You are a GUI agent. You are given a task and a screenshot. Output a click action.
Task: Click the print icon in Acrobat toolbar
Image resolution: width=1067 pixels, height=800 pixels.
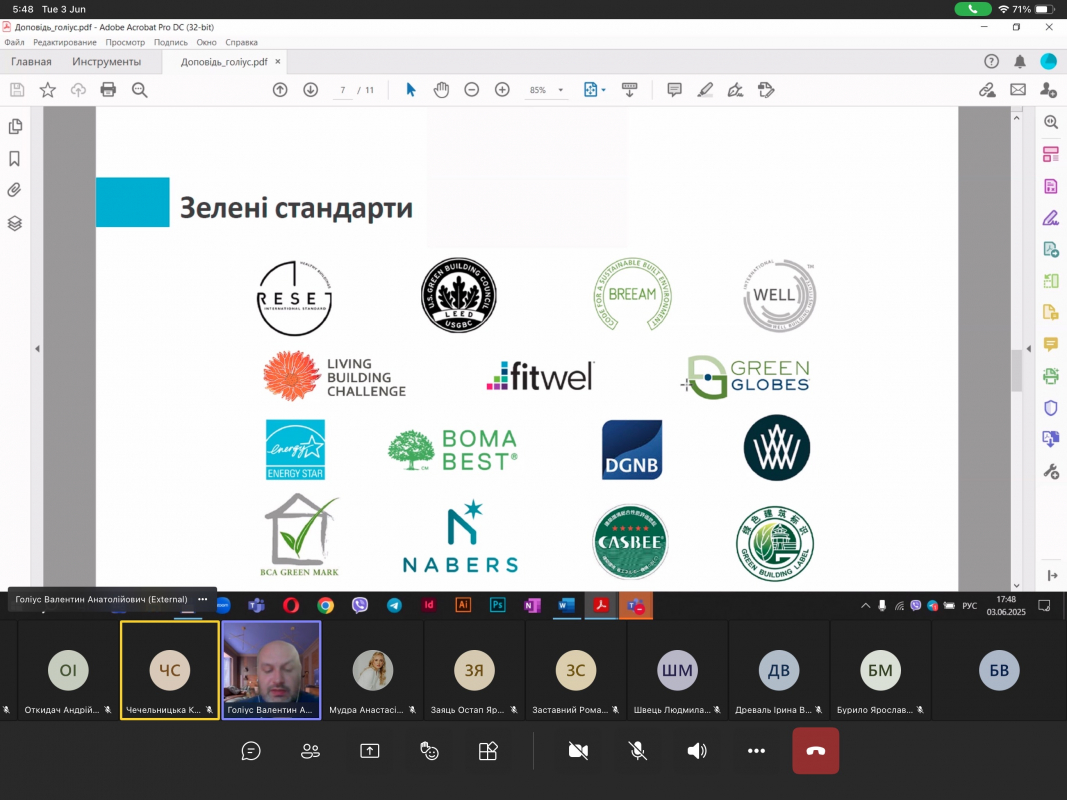pyautogui.click(x=108, y=90)
